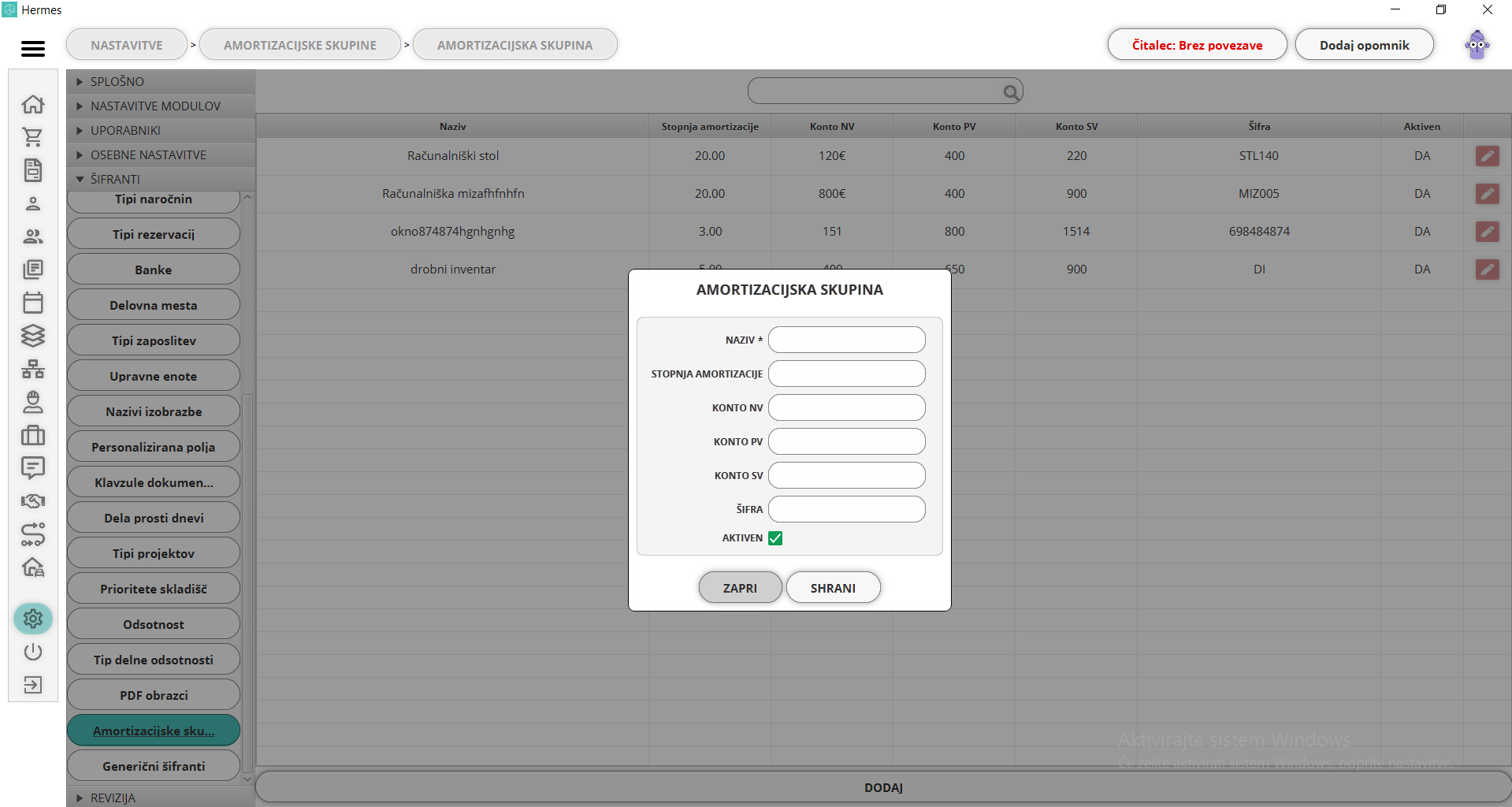Viewport: 1512px width, 807px height.
Task: Expand the REVIZIJA section
Action: tap(161, 798)
